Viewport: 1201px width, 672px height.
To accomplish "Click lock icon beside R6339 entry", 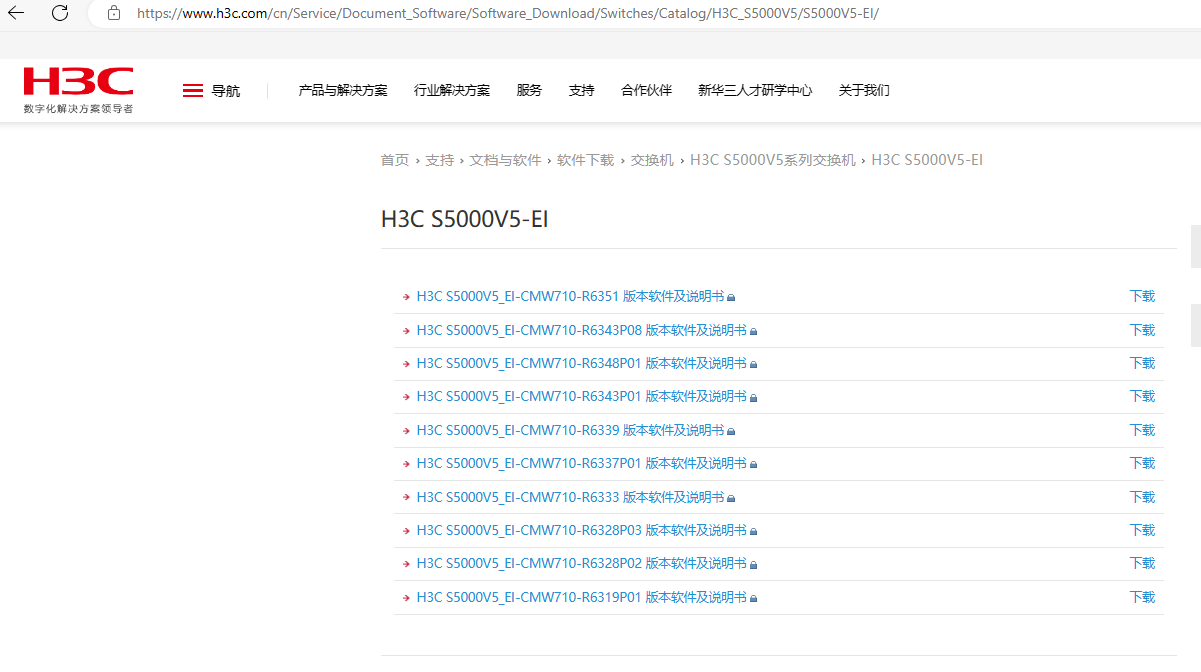I will (x=731, y=431).
